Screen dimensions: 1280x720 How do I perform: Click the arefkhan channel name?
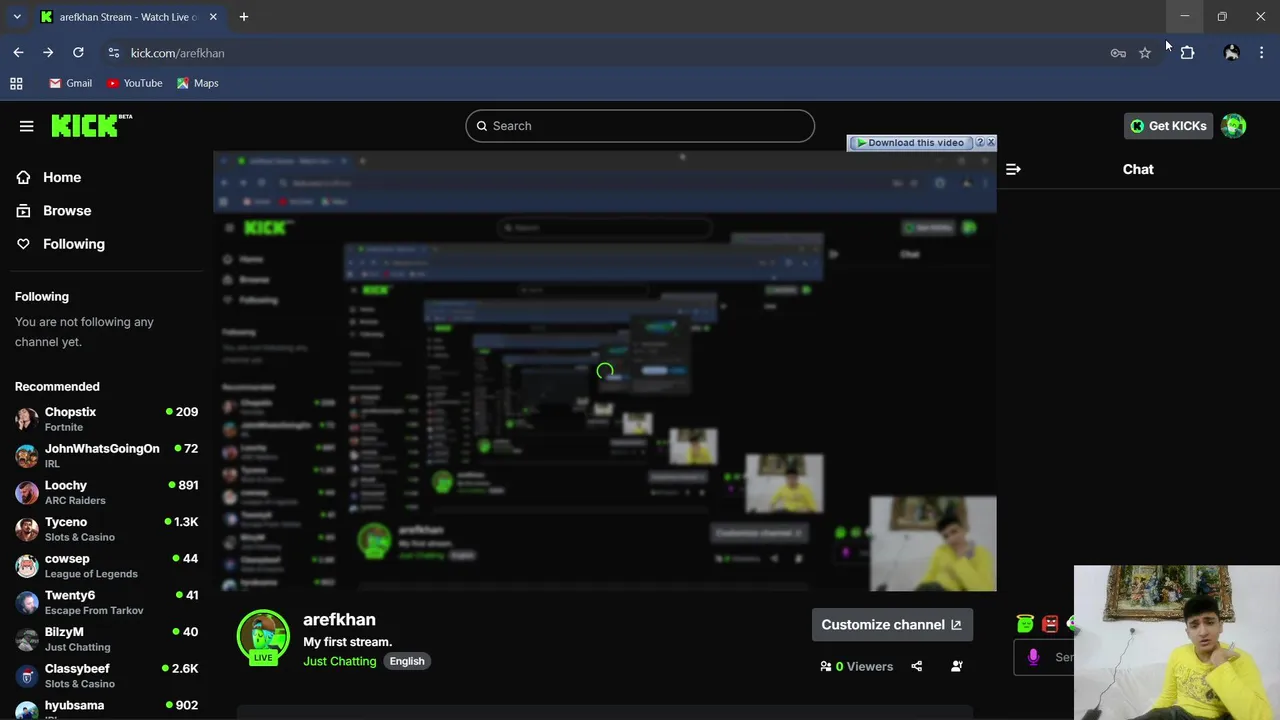click(339, 620)
